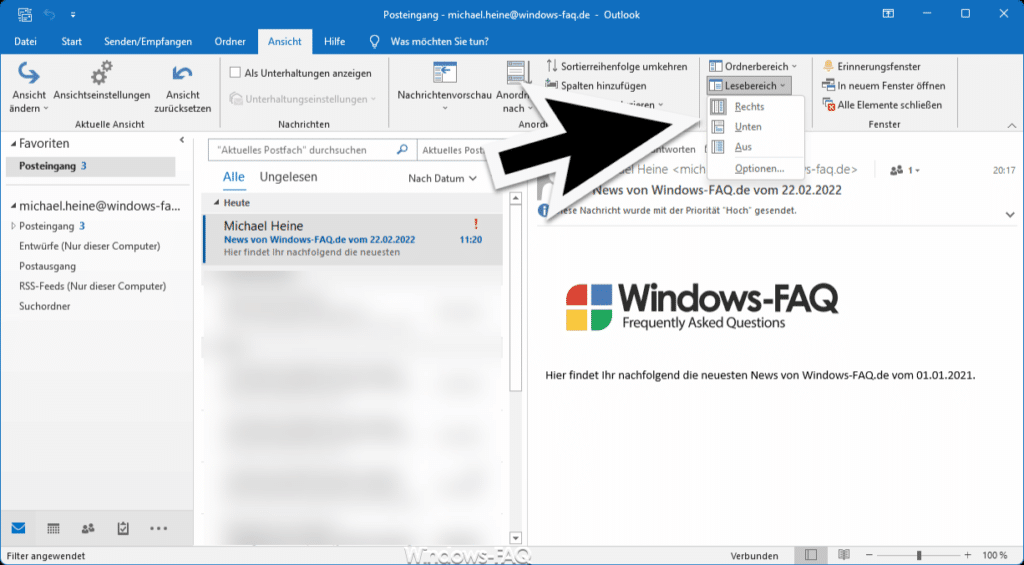
Task: Expand the message header chevron
Action: pyautogui.click(x=1010, y=214)
